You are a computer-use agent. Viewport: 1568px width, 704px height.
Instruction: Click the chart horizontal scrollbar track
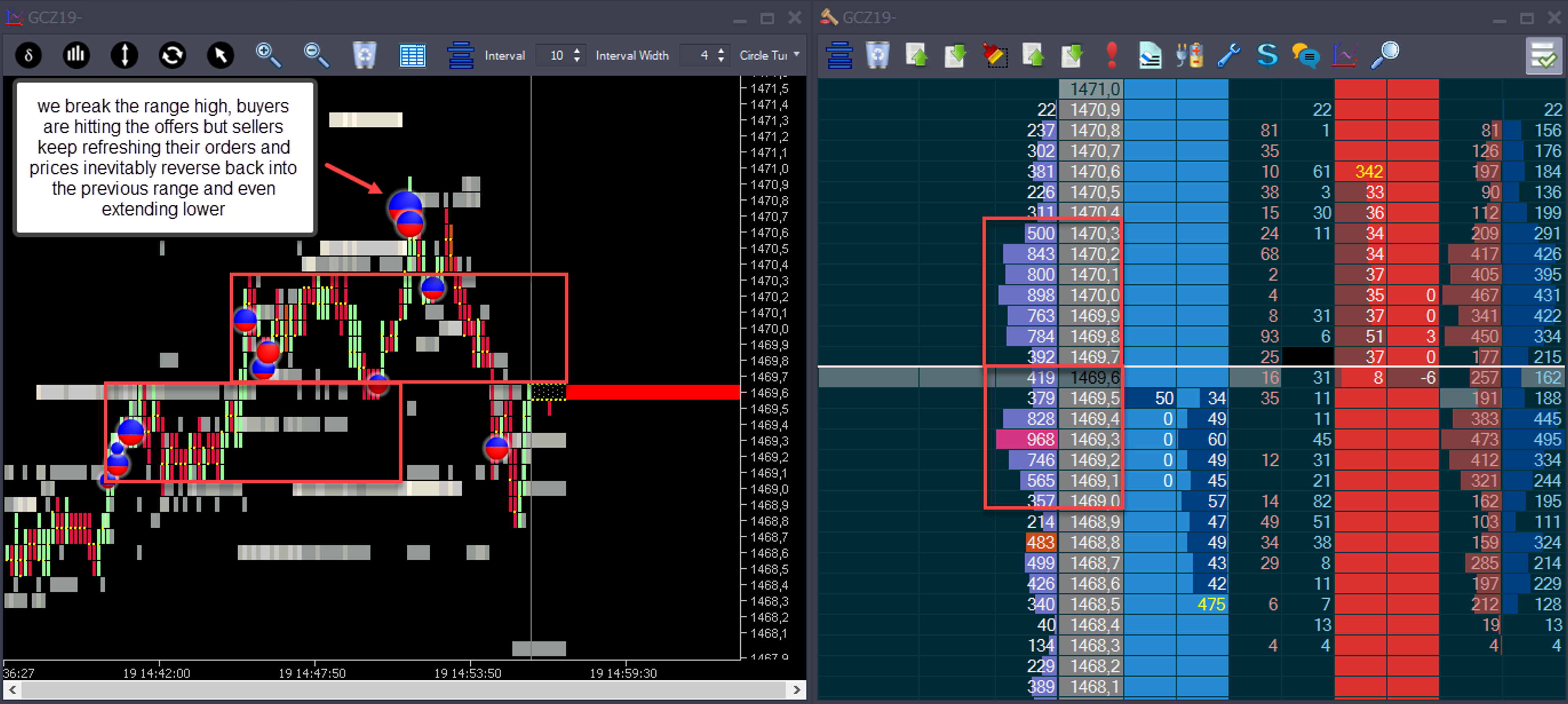(404, 690)
